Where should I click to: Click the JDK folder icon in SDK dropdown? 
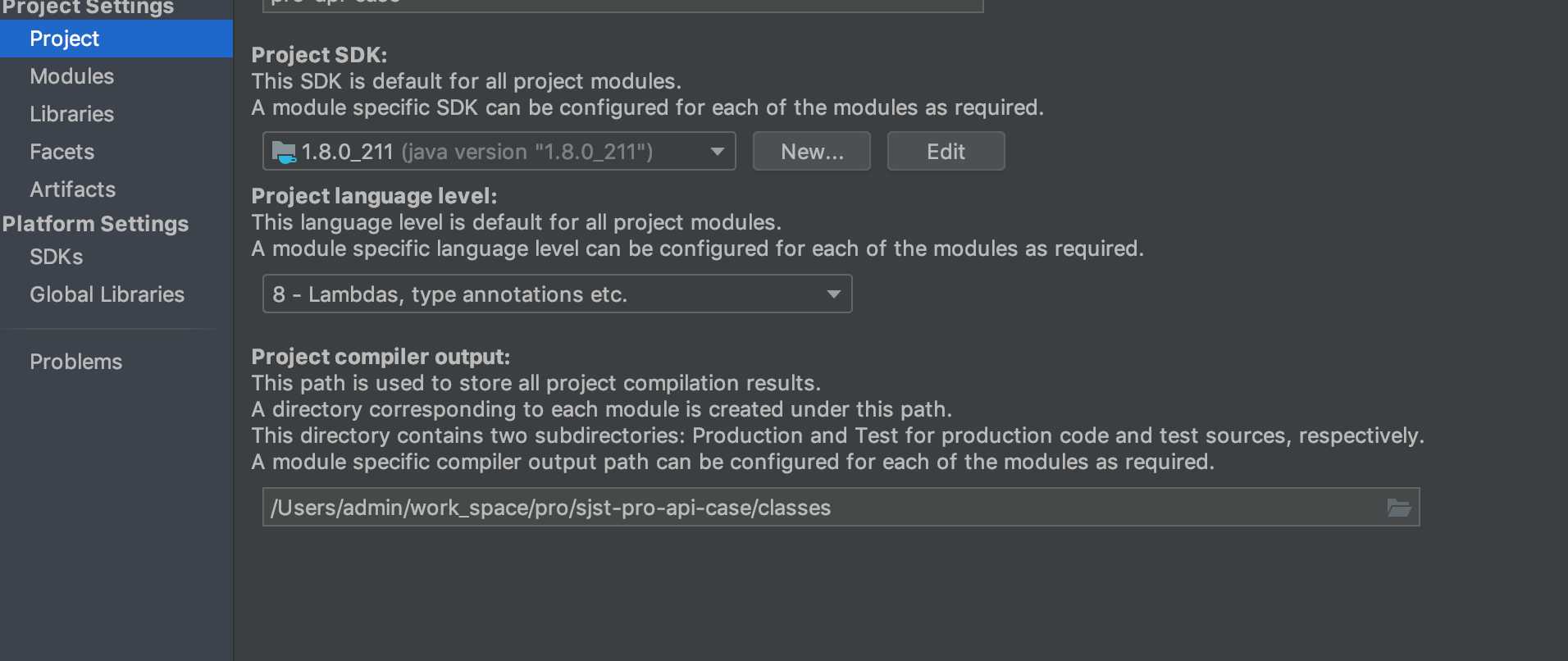284,152
